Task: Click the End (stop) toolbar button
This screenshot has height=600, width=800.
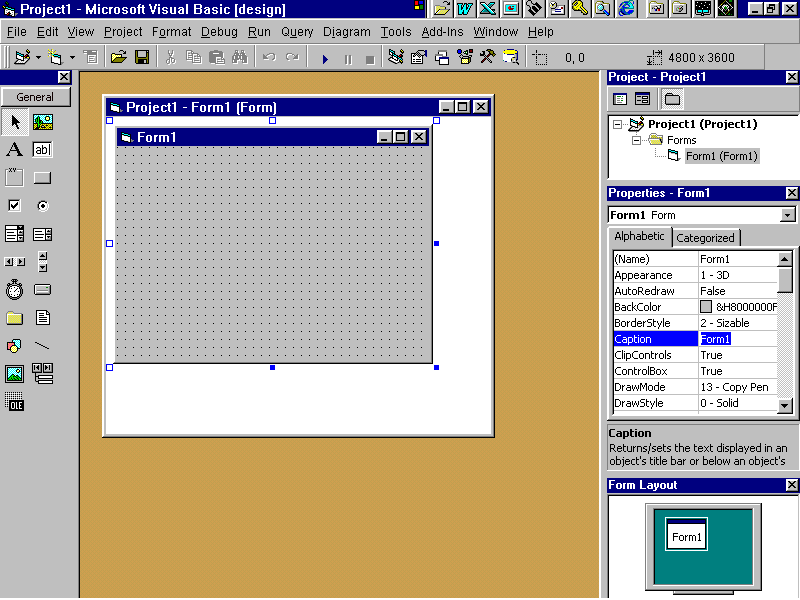Action: point(370,59)
